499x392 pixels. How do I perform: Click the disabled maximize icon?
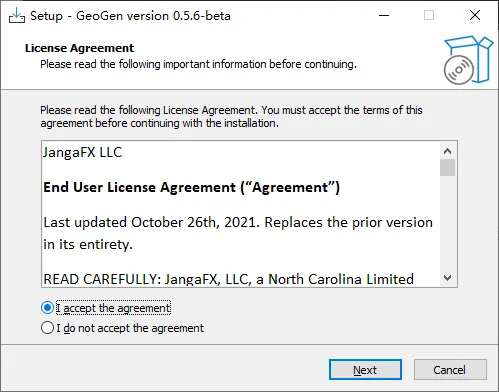tap(429, 15)
